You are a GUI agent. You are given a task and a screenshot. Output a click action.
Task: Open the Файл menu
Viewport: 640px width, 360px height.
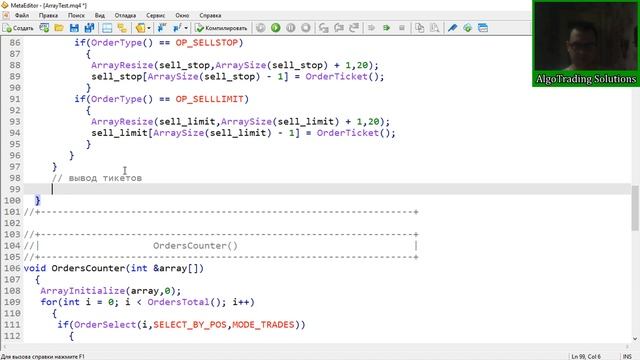tap(22, 15)
